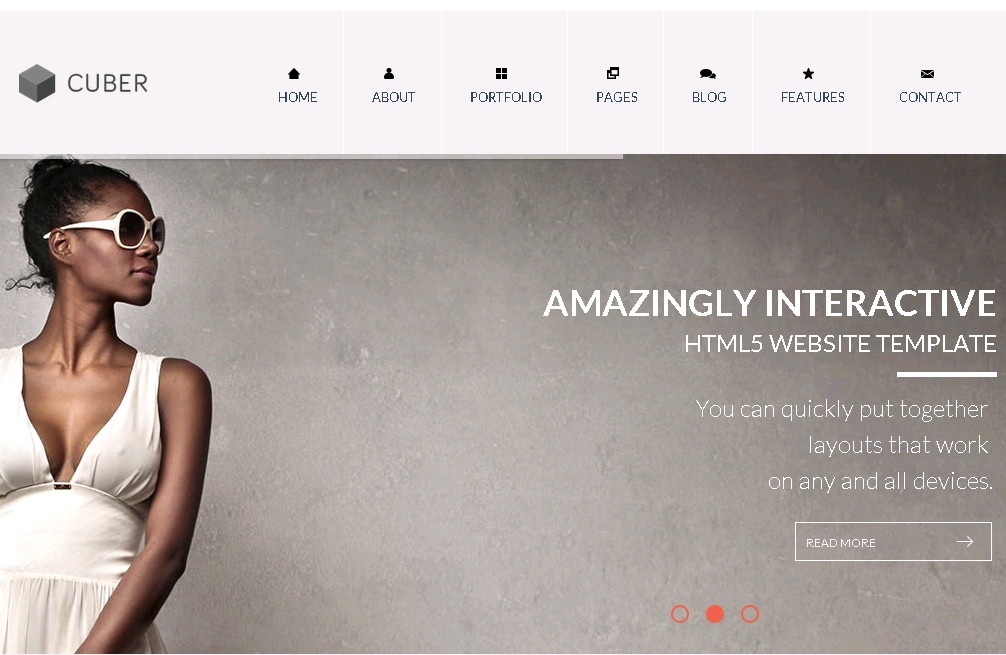Screen dimensions: 1006x655
Task: Click the gray cube logo icon
Action: pos(37,83)
